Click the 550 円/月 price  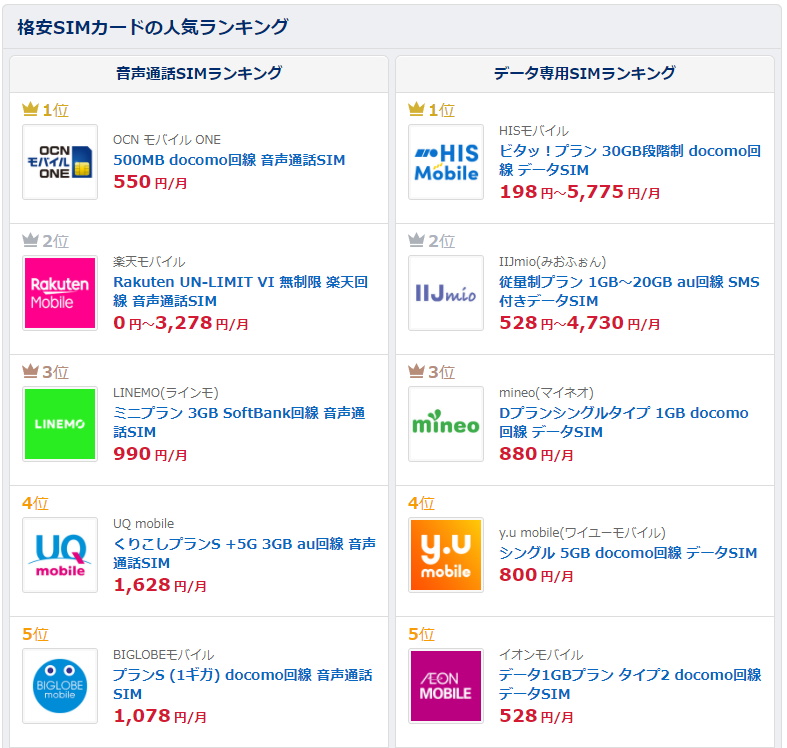click(150, 182)
